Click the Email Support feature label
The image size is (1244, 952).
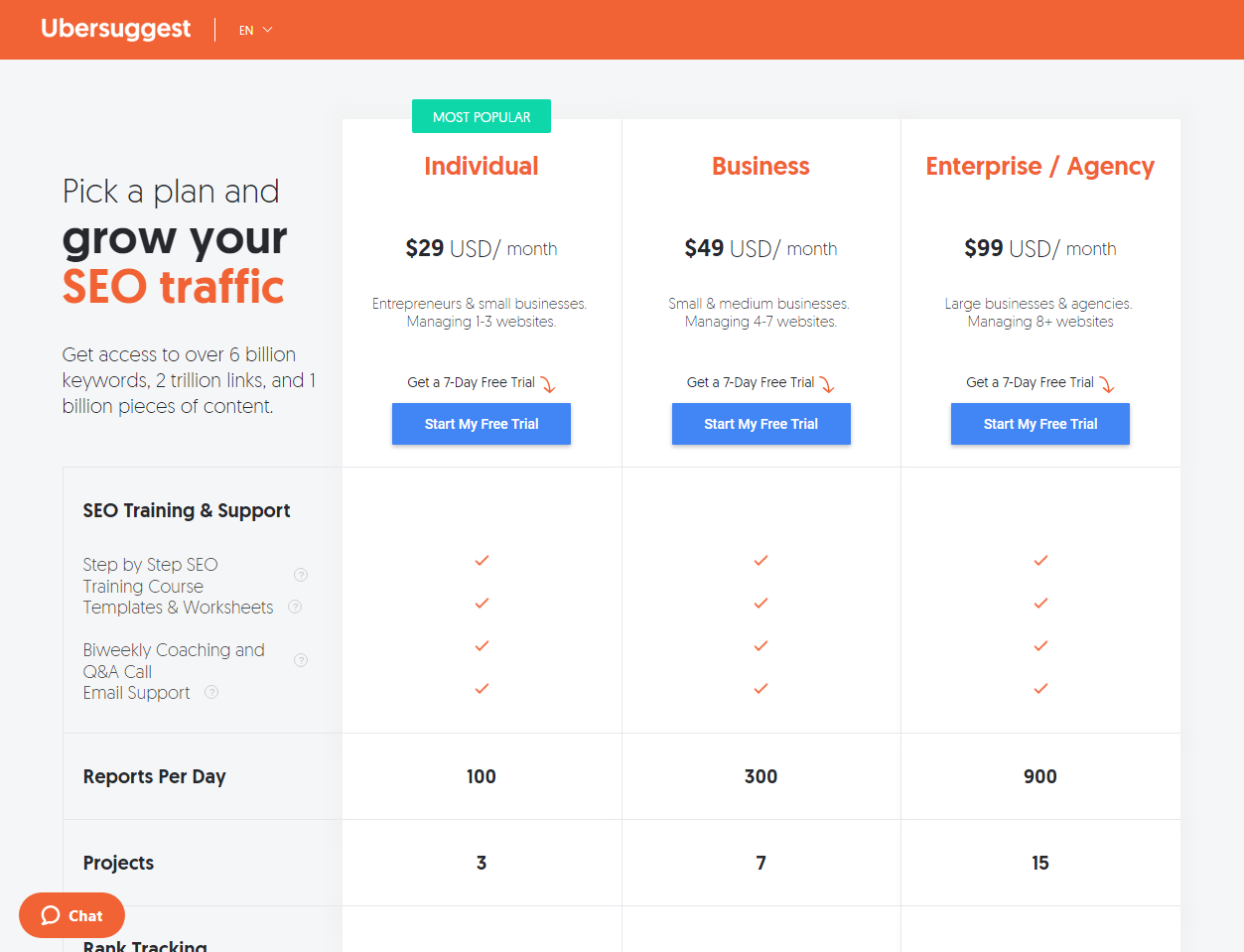[x=136, y=693]
